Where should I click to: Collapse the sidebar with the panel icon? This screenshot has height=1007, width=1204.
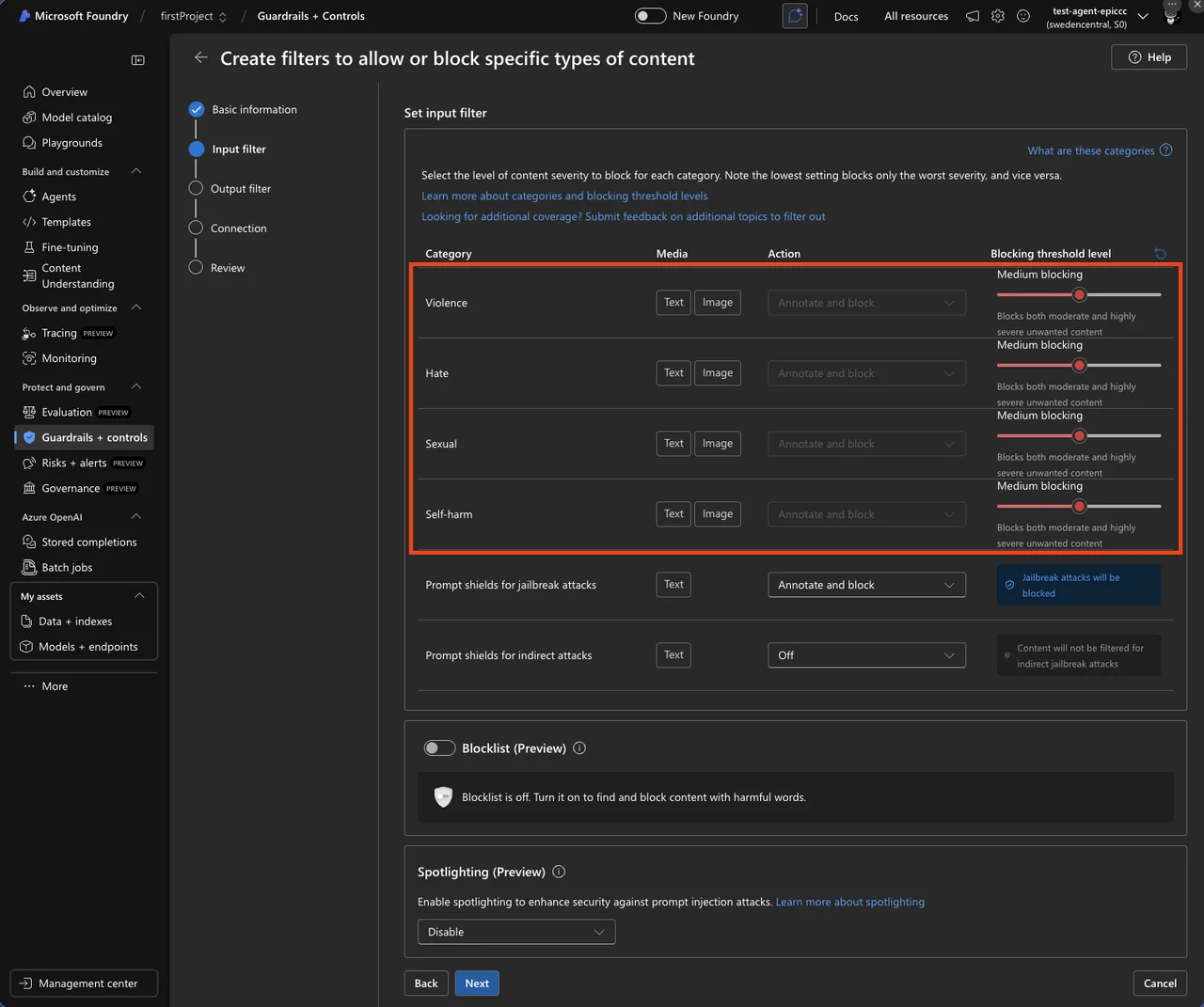click(138, 60)
